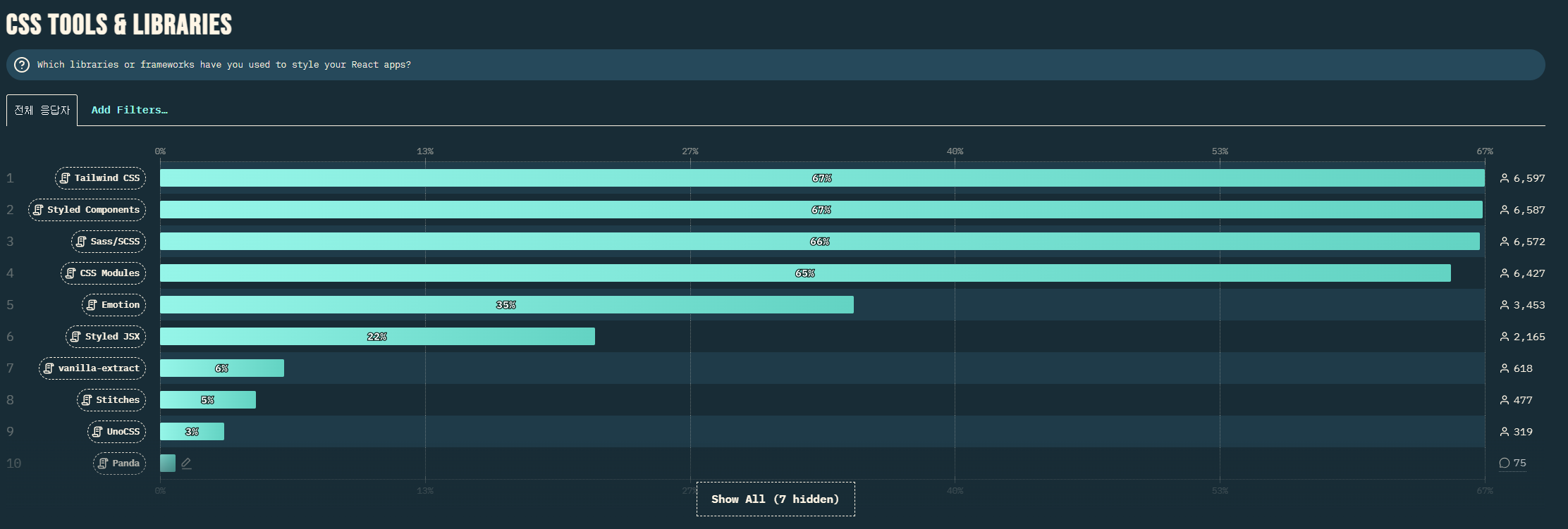The image size is (1568, 529).
Task: Click the Styled Components library icon
Action: pos(38,210)
